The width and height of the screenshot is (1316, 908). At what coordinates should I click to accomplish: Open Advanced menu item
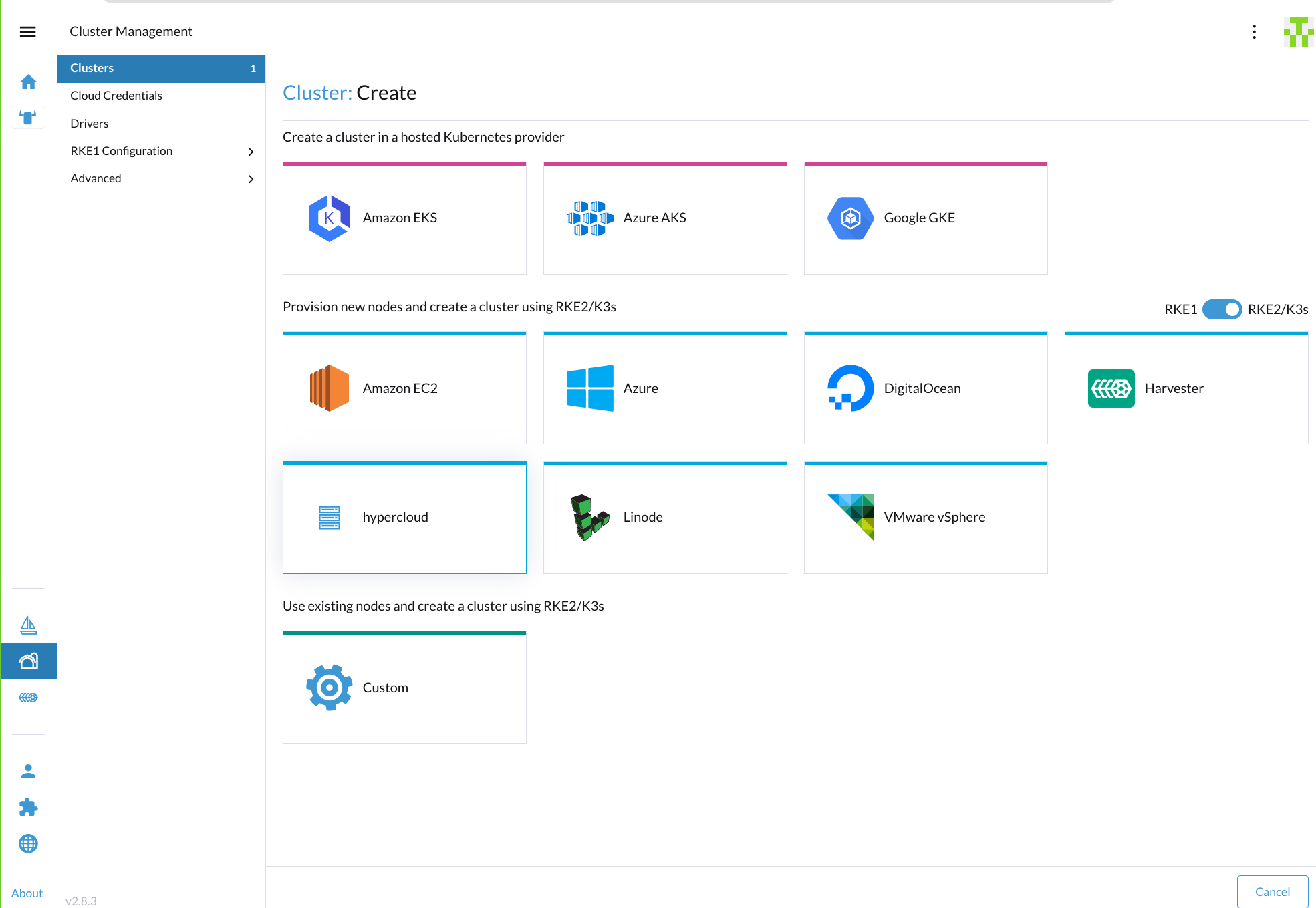96,178
